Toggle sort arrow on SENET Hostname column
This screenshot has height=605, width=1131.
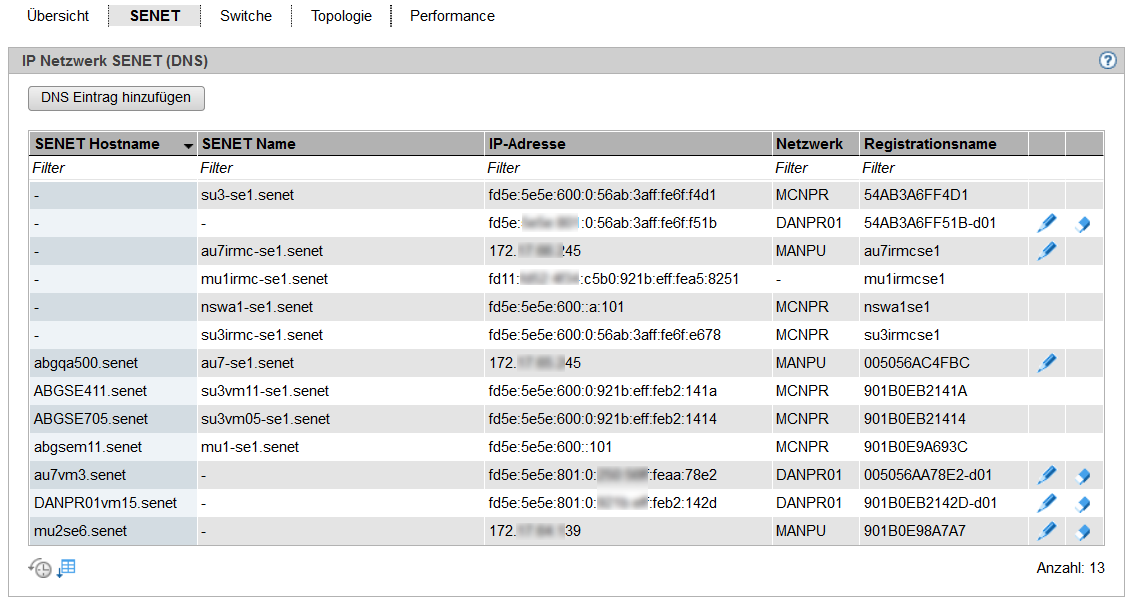[188, 145]
